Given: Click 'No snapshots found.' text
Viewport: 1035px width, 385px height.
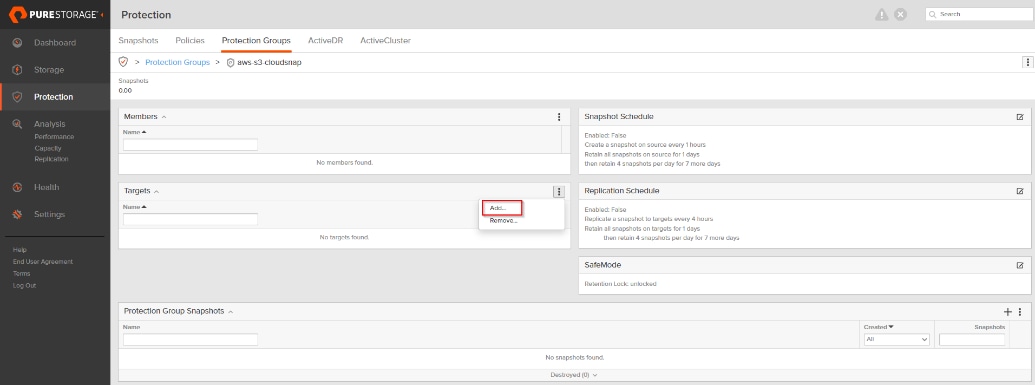Looking at the screenshot, I should (x=575, y=357).
